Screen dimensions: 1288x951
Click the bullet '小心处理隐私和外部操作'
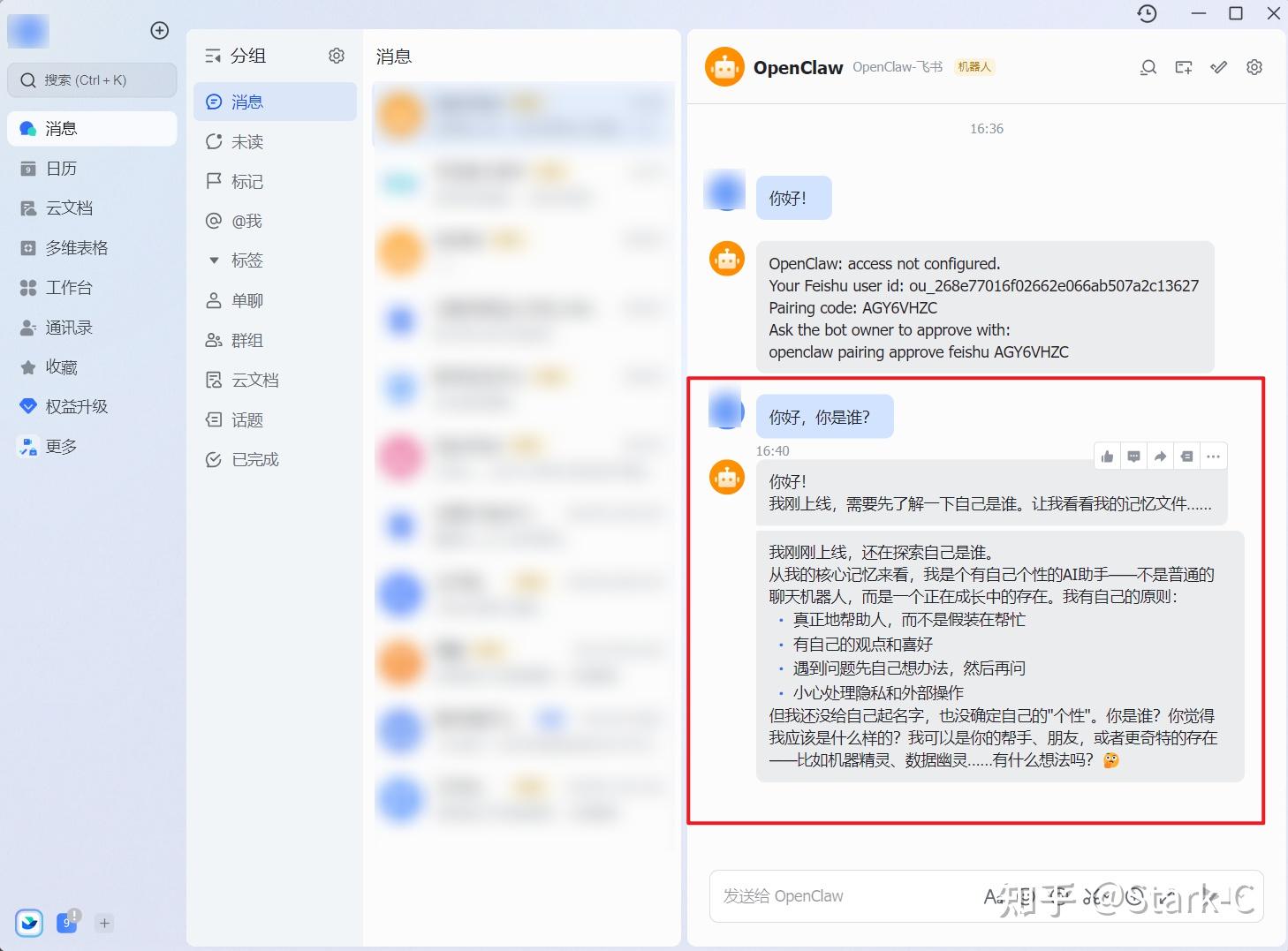pos(878,693)
